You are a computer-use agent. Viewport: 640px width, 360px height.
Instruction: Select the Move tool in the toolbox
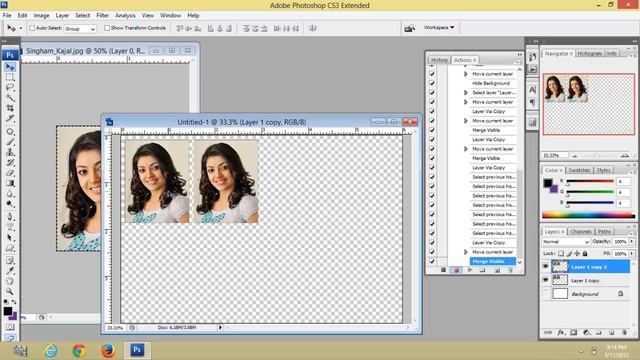pyautogui.click(x=10, y=67)
